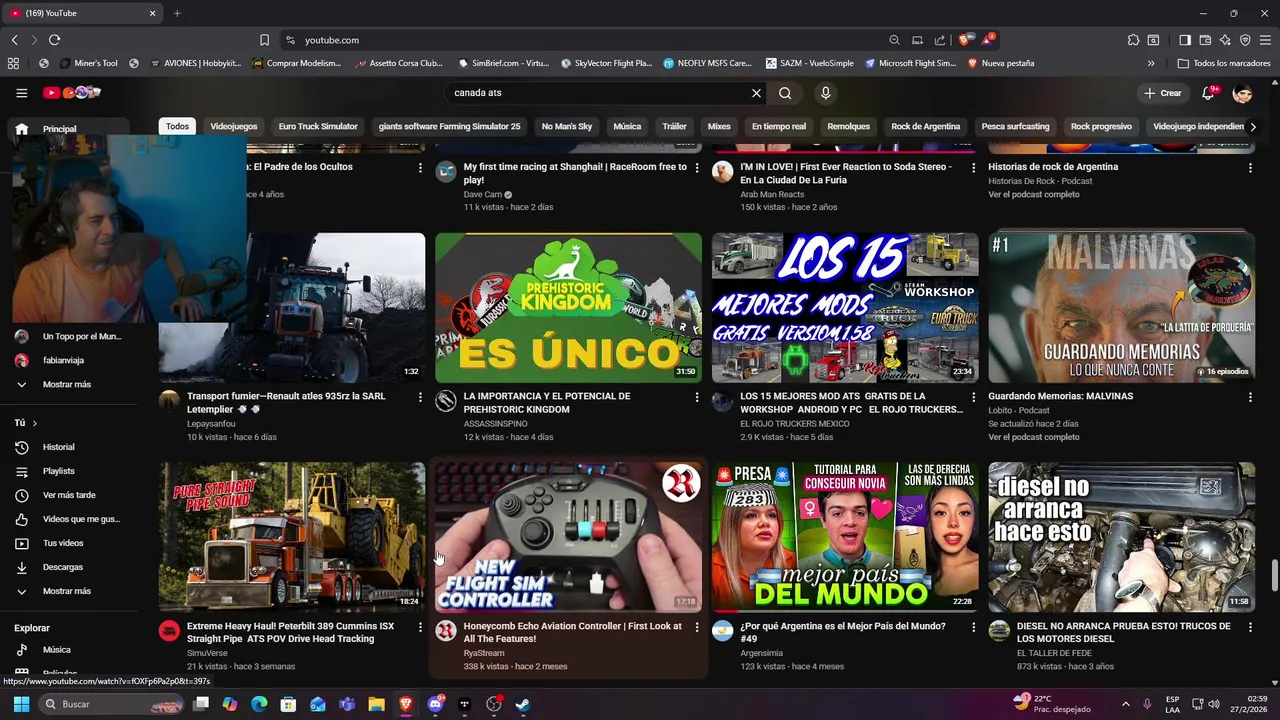Select the Todos filter chip
The image size is (1280, 720).
[x=177, y=127]
